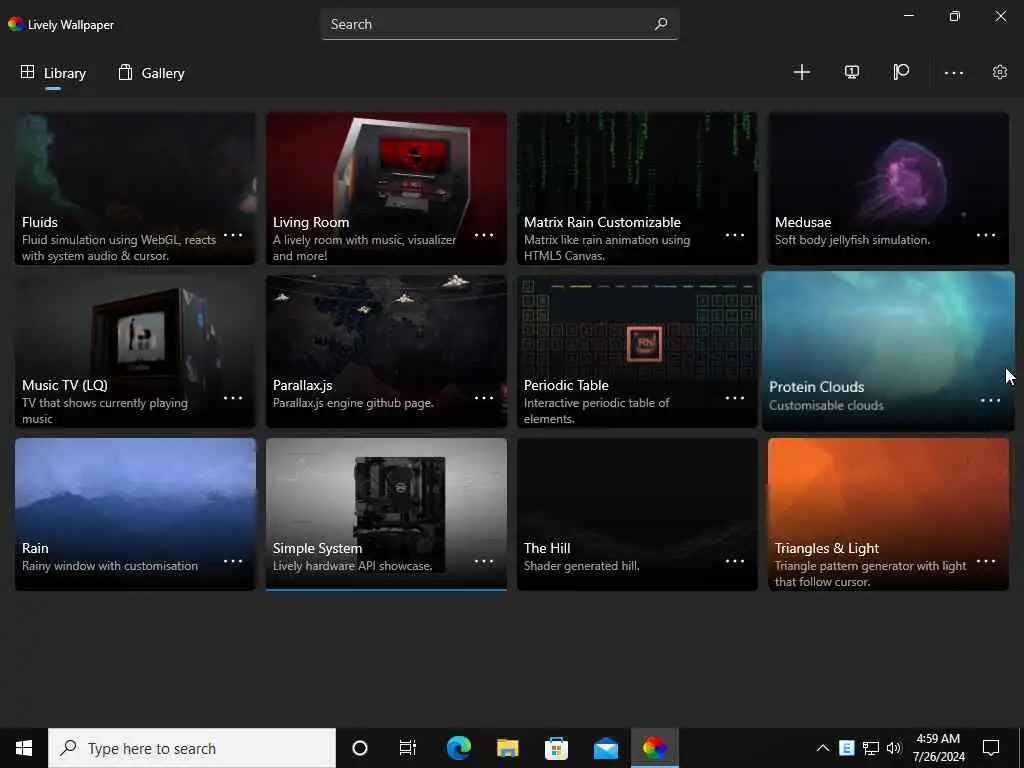Click Lively Wallpaper taskbar icon
This screenshot has height=768, width=1024.
click(x=654, y=748)
